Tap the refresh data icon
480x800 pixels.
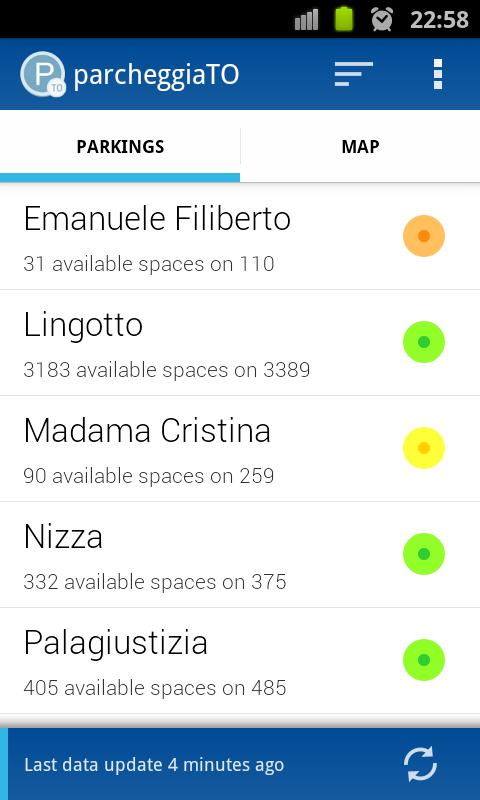(420, 764)
